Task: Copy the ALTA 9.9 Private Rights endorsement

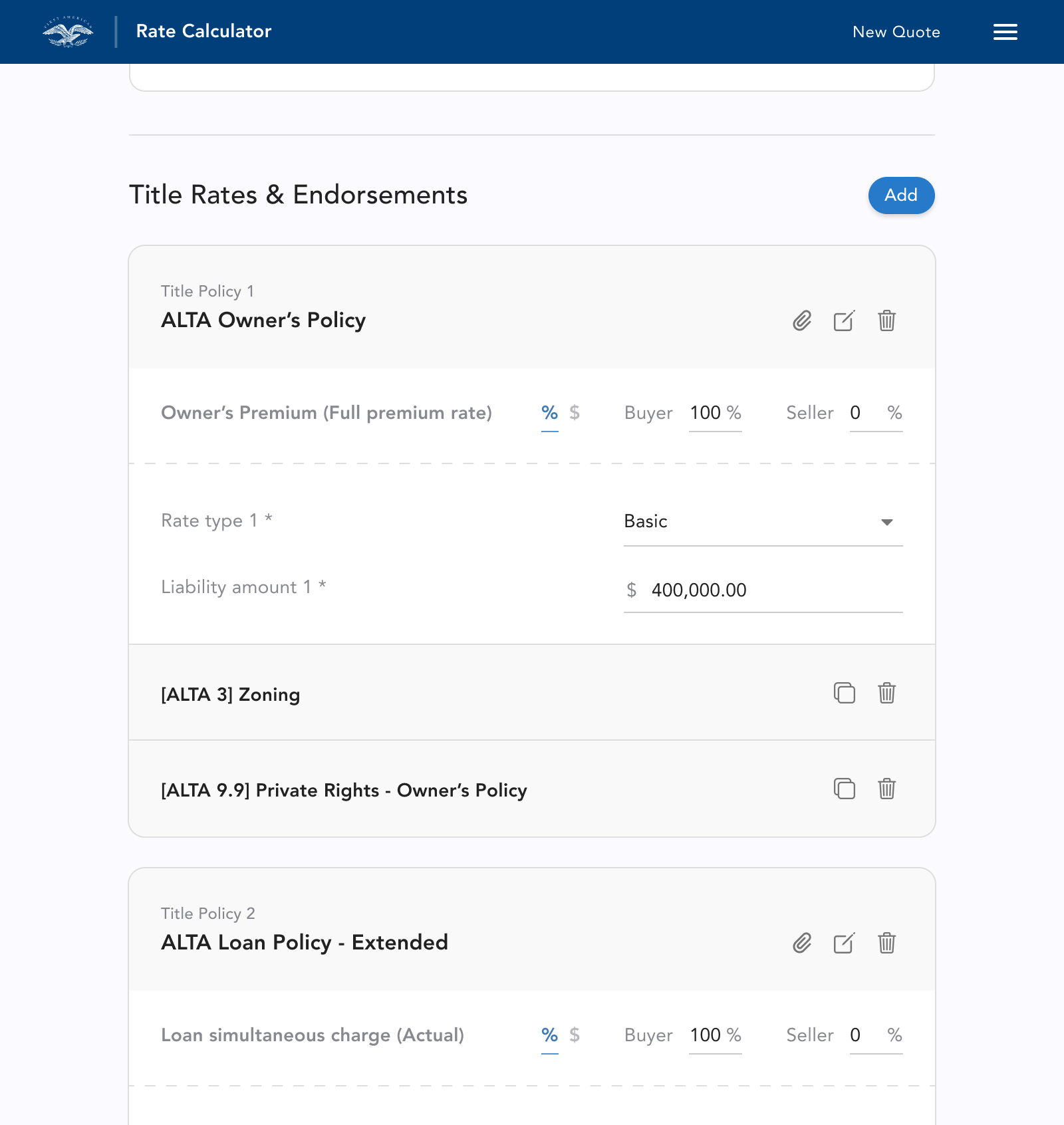Action: coord(844,789)
